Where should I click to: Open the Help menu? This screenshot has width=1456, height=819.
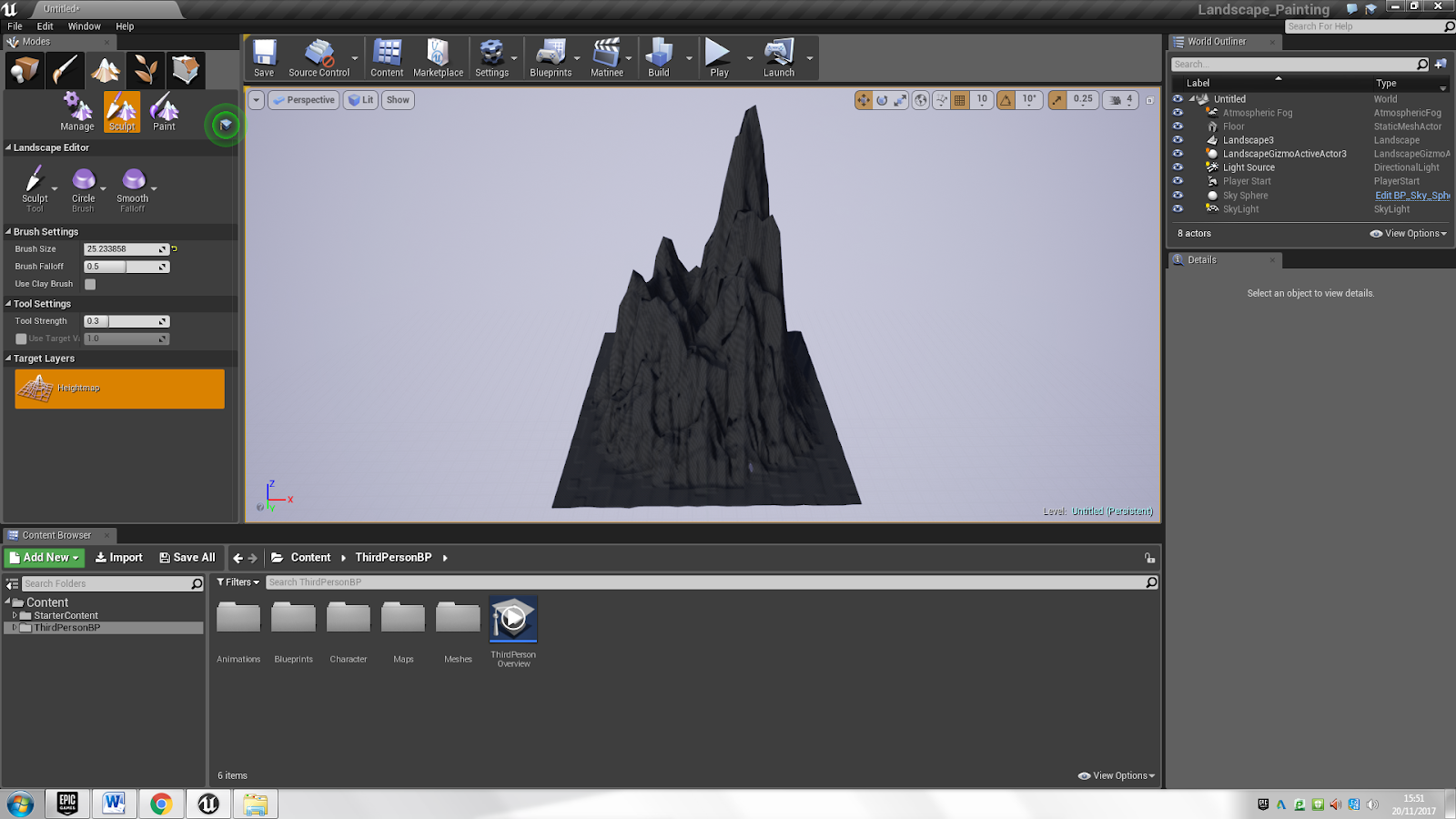coord(125,26)
